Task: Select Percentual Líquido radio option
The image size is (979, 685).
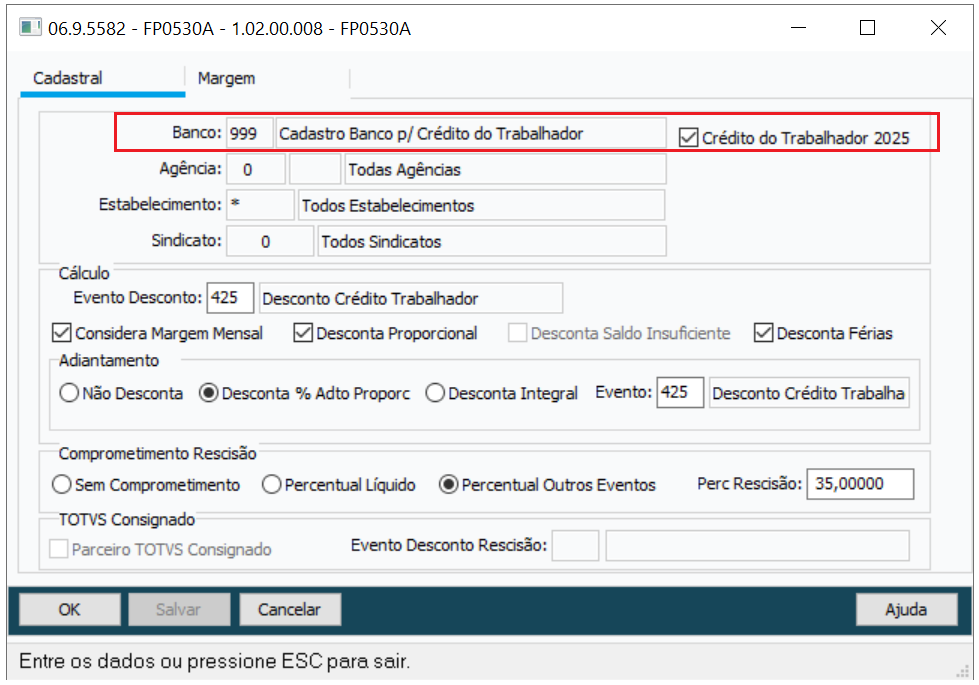Action: click(271, 484)
